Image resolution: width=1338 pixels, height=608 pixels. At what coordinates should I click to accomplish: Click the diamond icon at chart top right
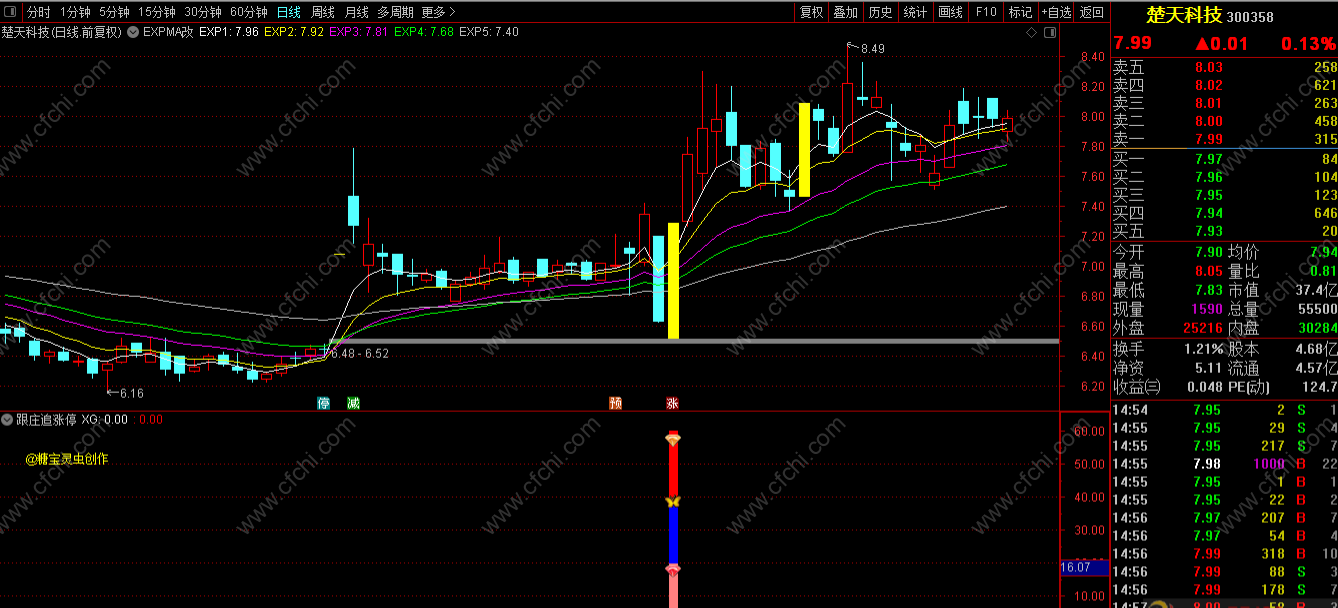tap(1032, 33)
